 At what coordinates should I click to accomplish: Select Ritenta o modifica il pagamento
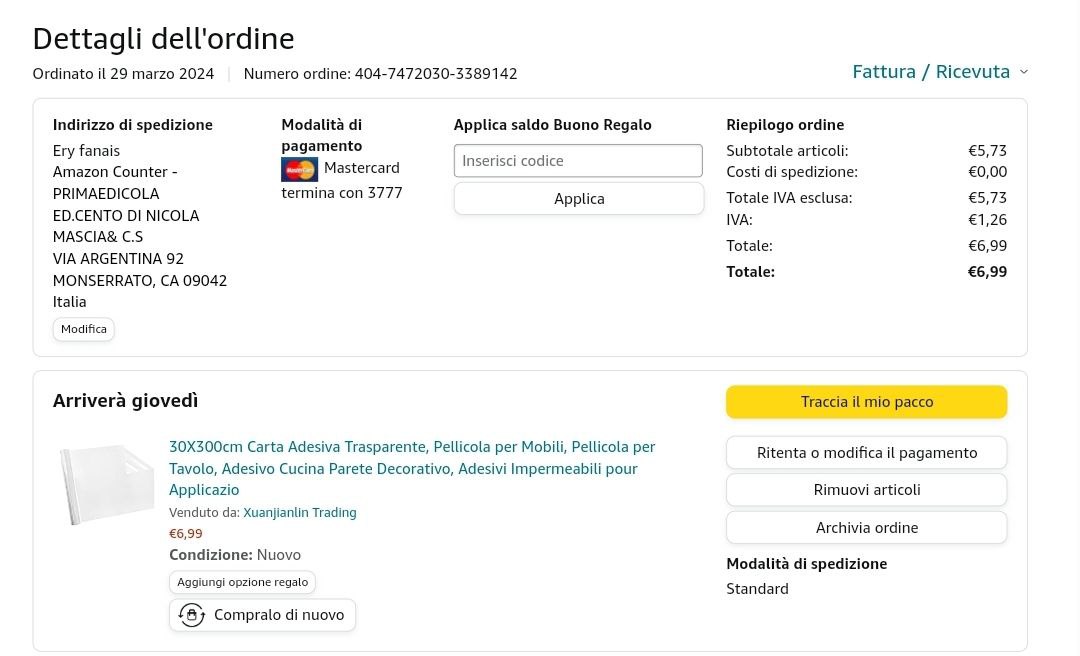point(866,453)
